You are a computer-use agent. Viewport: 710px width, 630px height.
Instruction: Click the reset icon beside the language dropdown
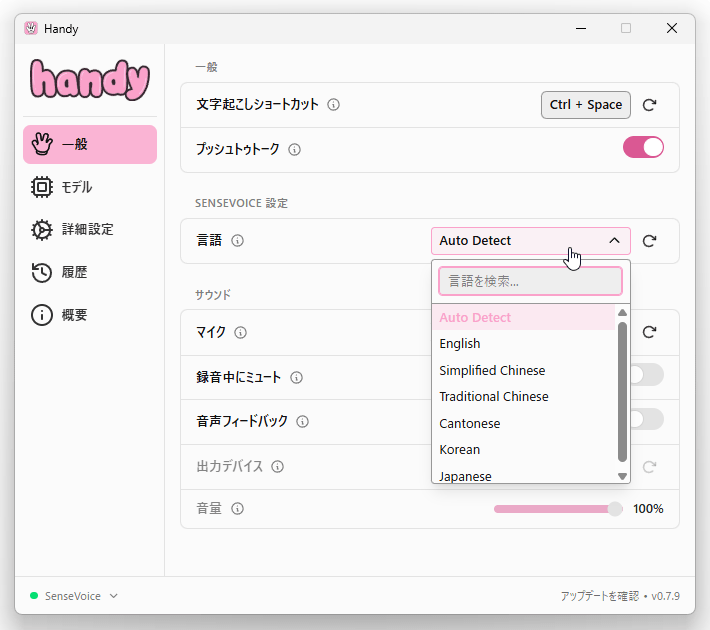(x=649, y=241)
